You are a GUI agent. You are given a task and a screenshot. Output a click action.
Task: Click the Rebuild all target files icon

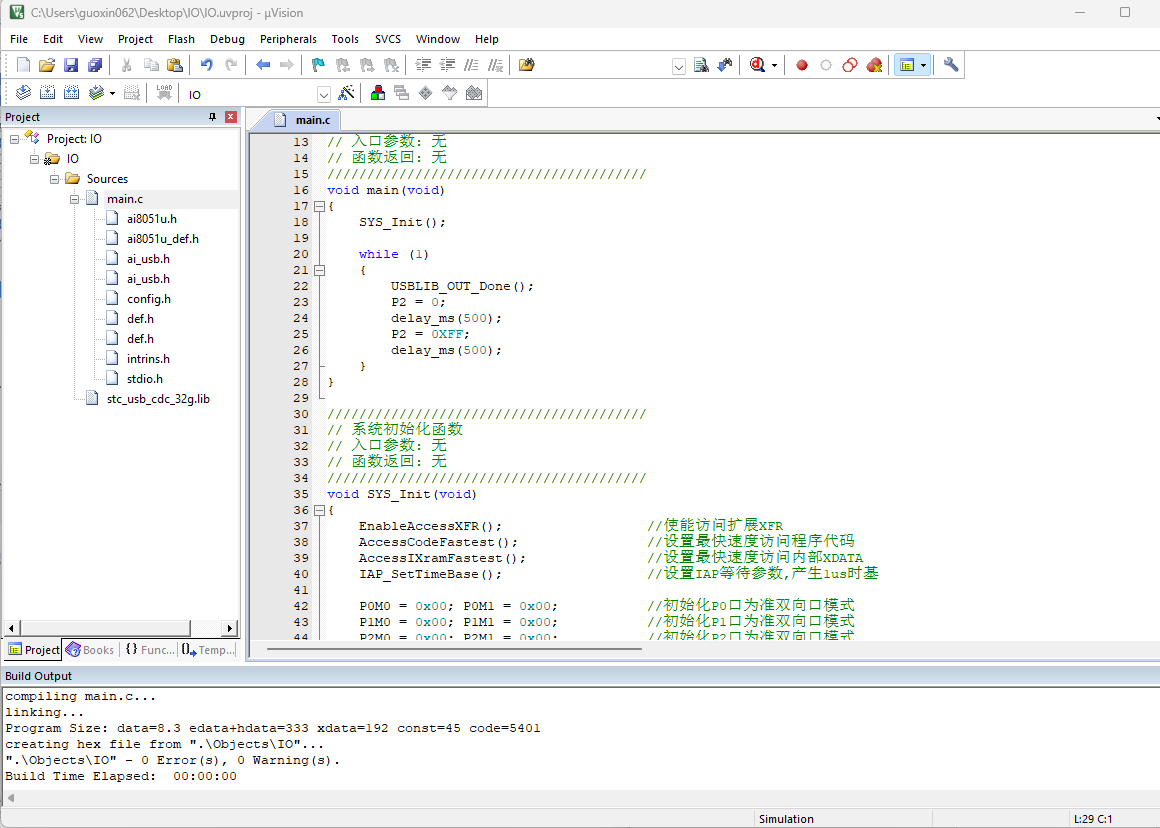click(71, 93)
